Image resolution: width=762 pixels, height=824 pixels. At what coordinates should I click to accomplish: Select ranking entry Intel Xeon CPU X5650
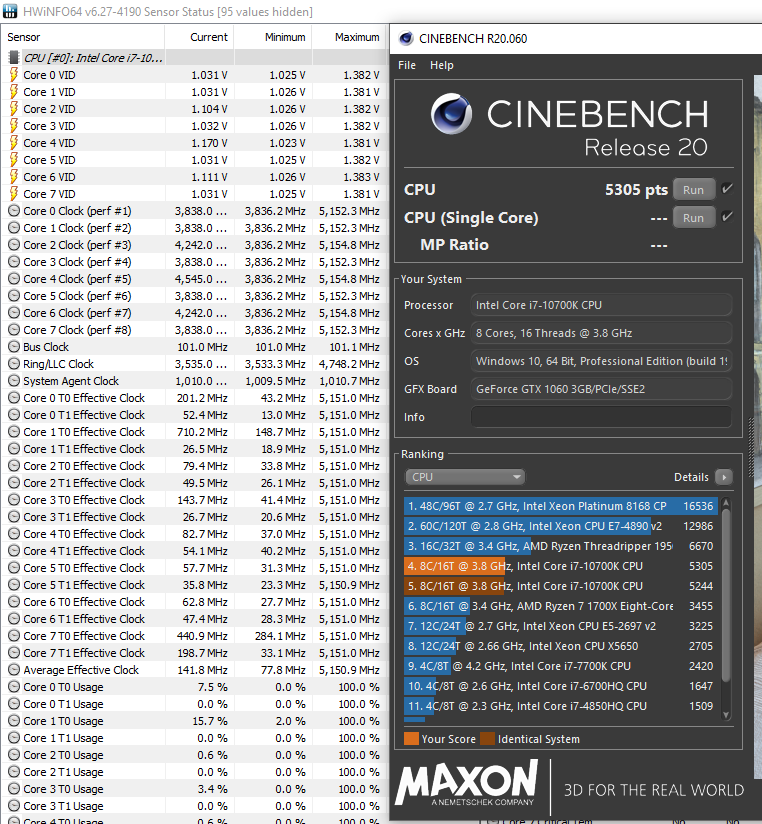coord(561,646)
